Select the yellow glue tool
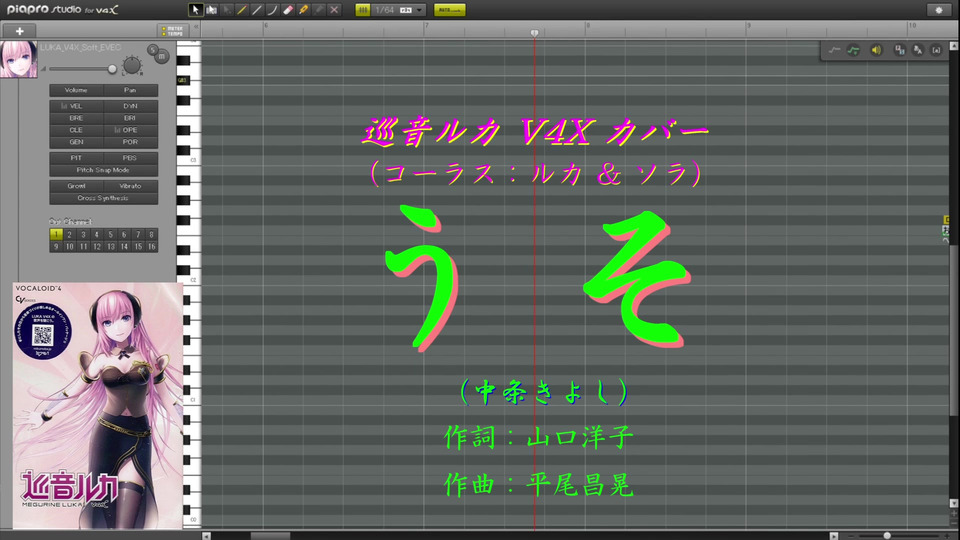 [303, 10]
